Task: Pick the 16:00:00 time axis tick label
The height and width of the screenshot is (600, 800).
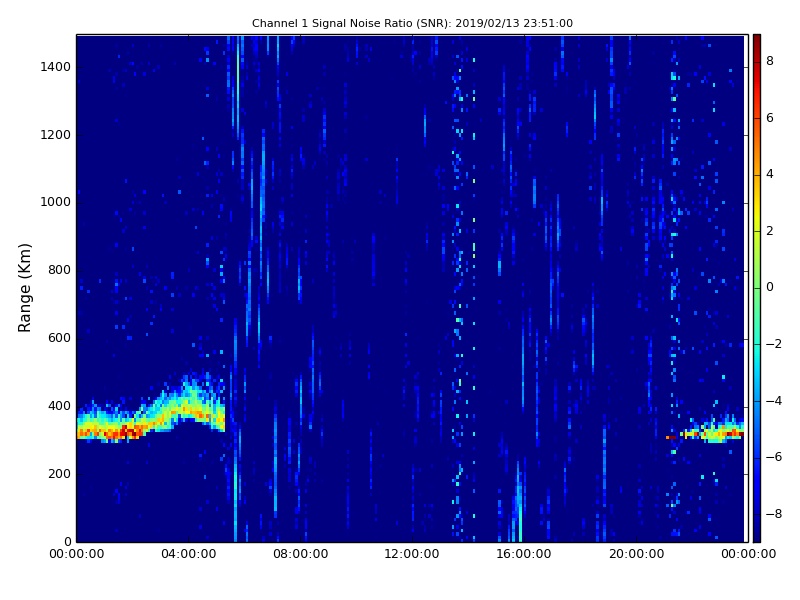Action: [x=524, y=554]
